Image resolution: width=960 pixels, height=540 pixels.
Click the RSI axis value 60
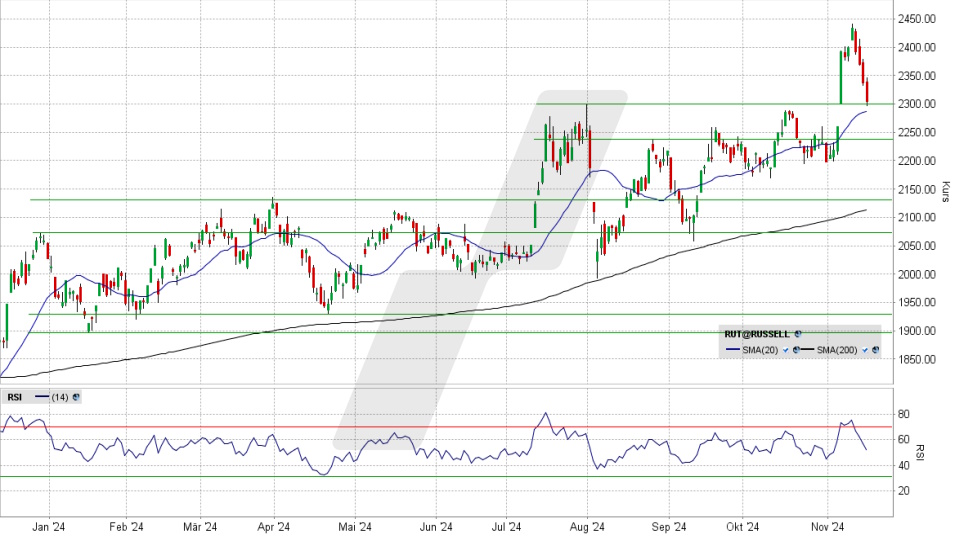904,439
